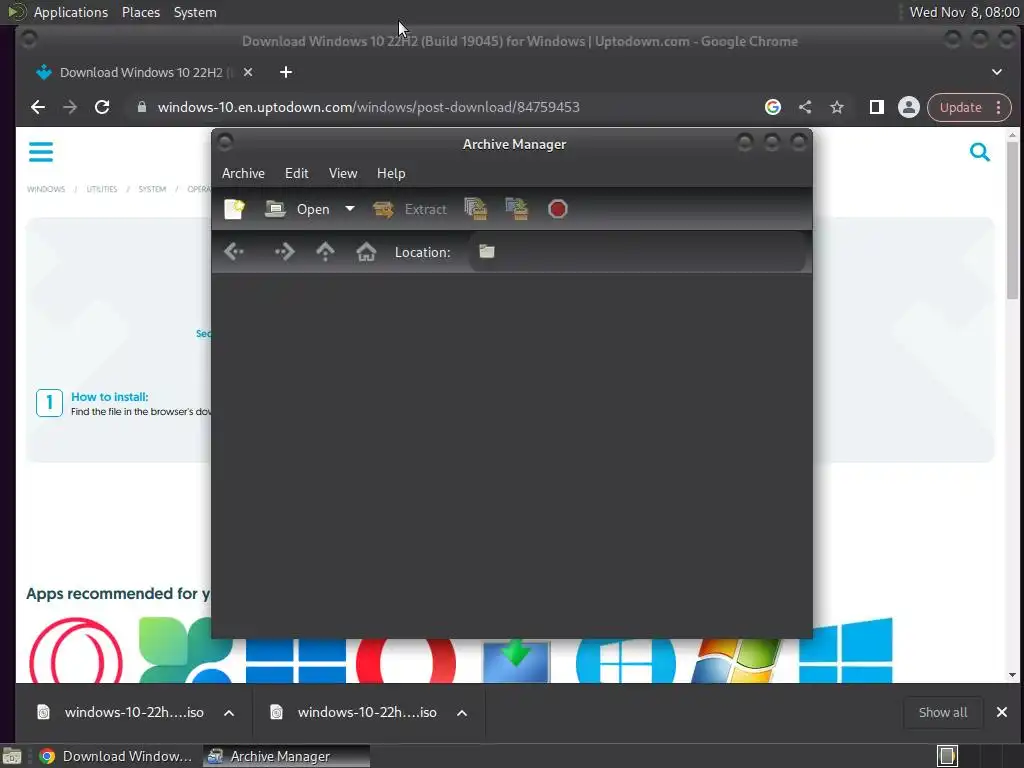The width and height of the screenshot is (1024, 768).
Task: Add a folder to archive icon
Action: (517, 209)
